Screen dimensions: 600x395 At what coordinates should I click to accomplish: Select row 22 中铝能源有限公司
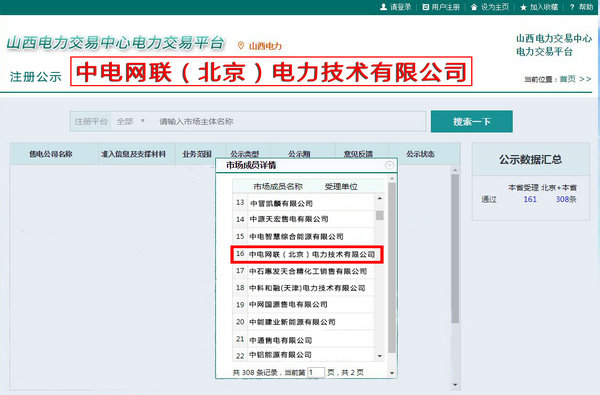point(303,355)
